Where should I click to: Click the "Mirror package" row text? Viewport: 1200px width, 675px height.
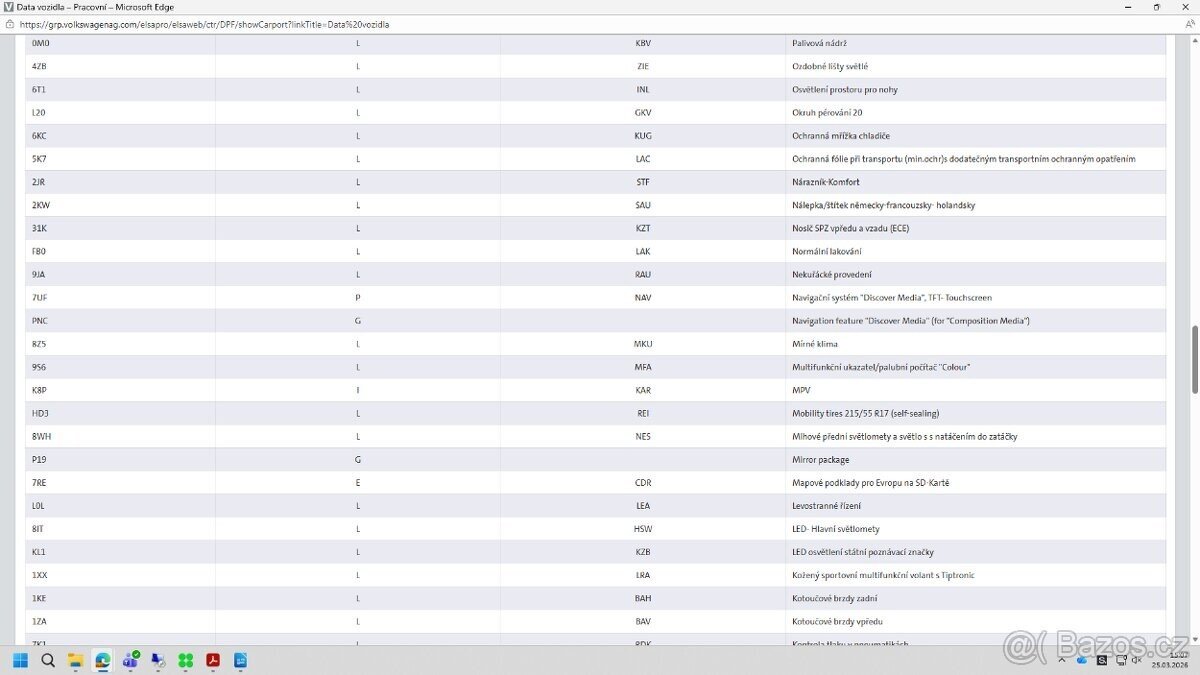(x=820, y=460)
